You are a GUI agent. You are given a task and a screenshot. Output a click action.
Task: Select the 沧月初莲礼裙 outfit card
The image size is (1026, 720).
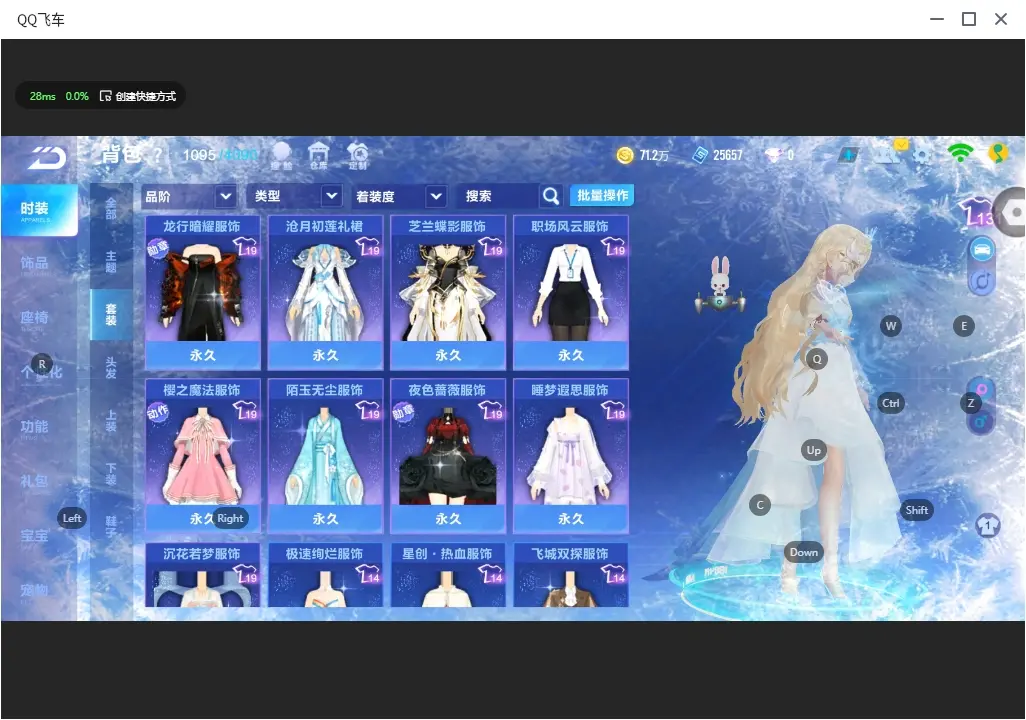[325, 292]
